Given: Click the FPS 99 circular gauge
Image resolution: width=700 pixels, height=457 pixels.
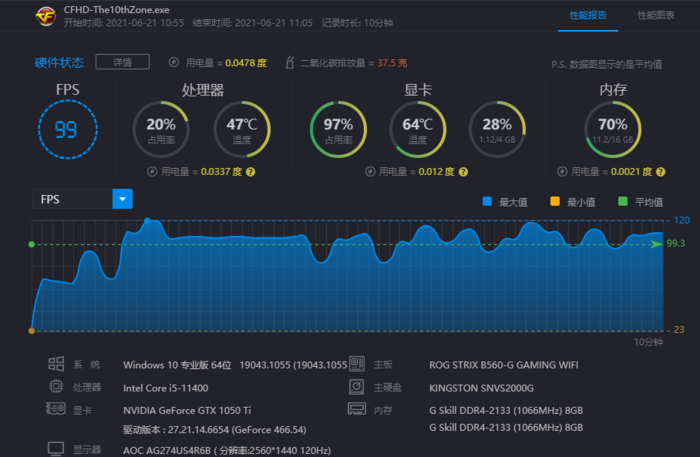Looking at the screenshot, I should click(67, 130).
